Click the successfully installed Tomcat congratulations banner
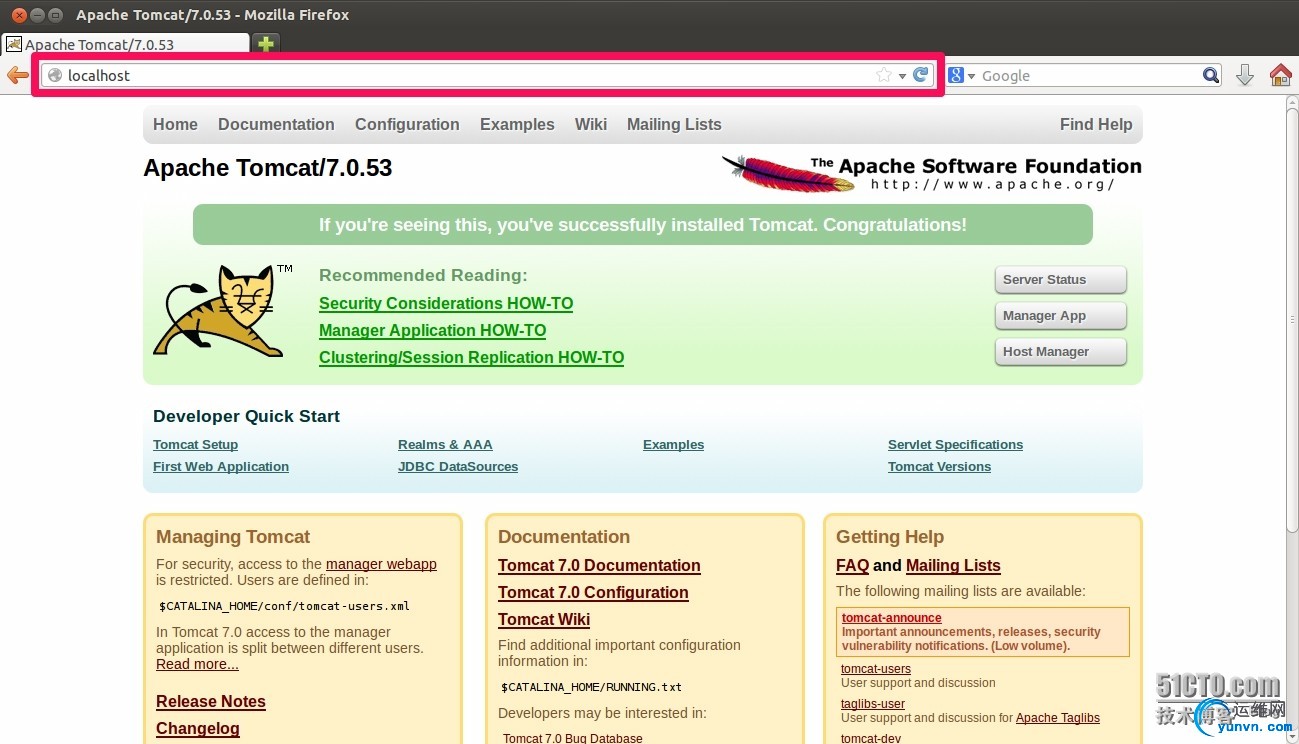This screenshot has width=1299, height=744. click(x=643, y=225)
